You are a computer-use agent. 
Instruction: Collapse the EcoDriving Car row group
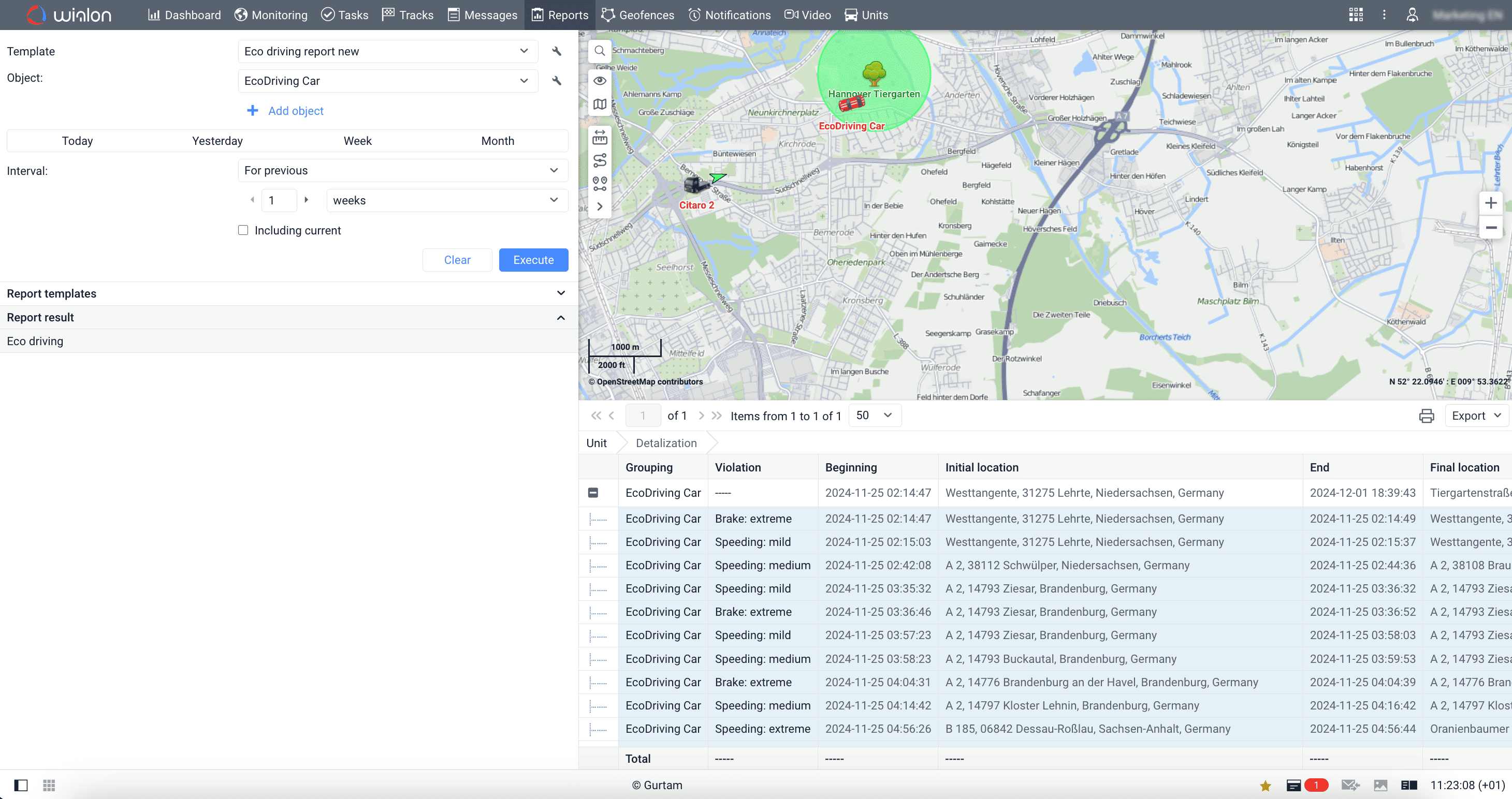click(593, 493)
